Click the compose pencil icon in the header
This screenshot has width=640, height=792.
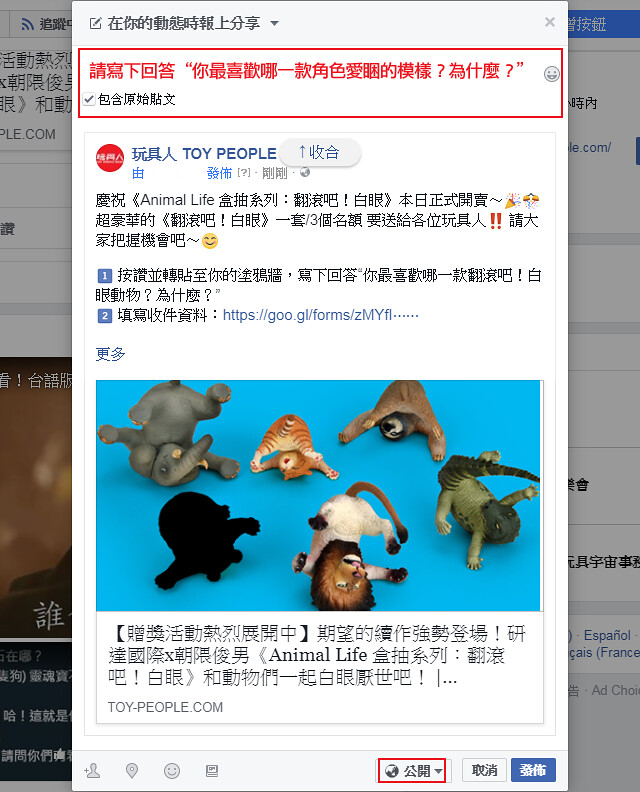pos(95,23)
